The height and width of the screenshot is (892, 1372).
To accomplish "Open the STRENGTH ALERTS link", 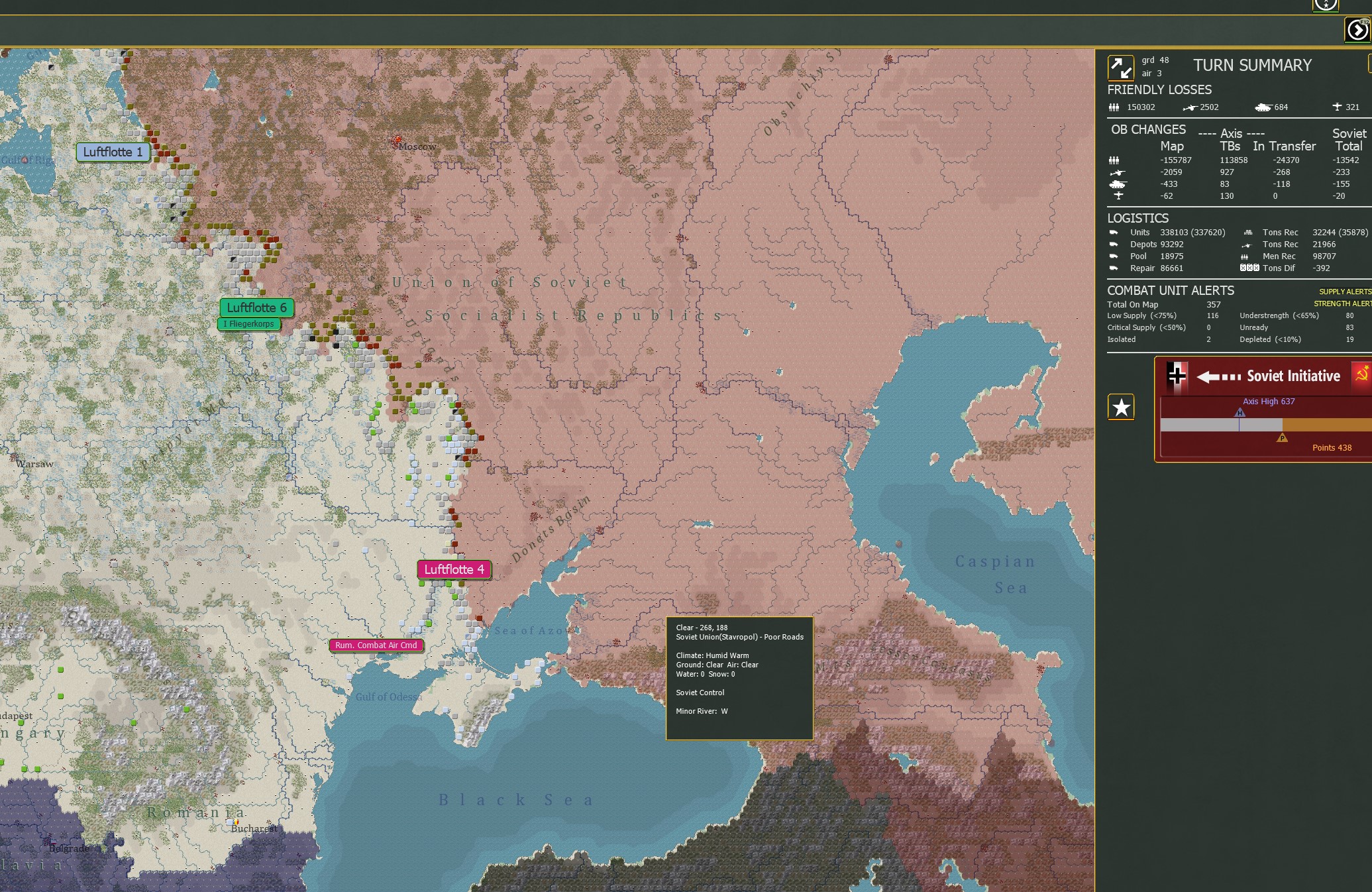I will (x=1342, y=304).
